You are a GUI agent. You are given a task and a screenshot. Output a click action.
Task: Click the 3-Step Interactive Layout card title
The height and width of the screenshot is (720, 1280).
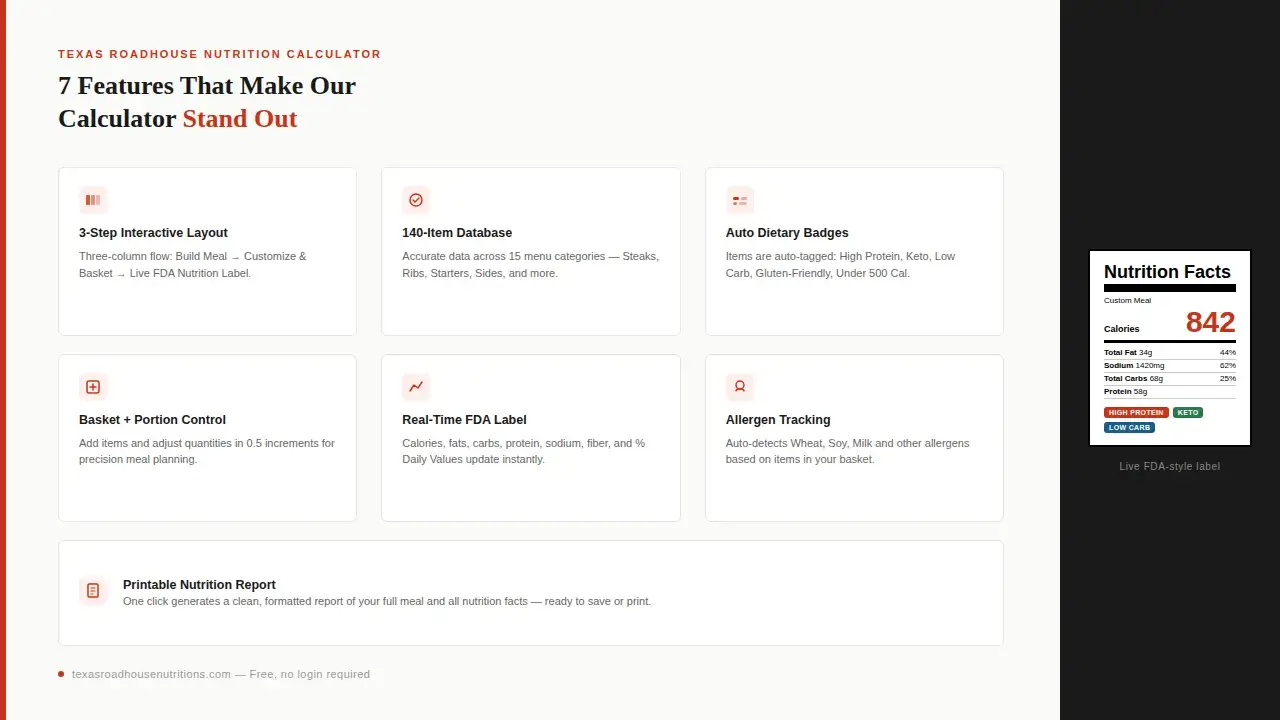click(153, 233)
